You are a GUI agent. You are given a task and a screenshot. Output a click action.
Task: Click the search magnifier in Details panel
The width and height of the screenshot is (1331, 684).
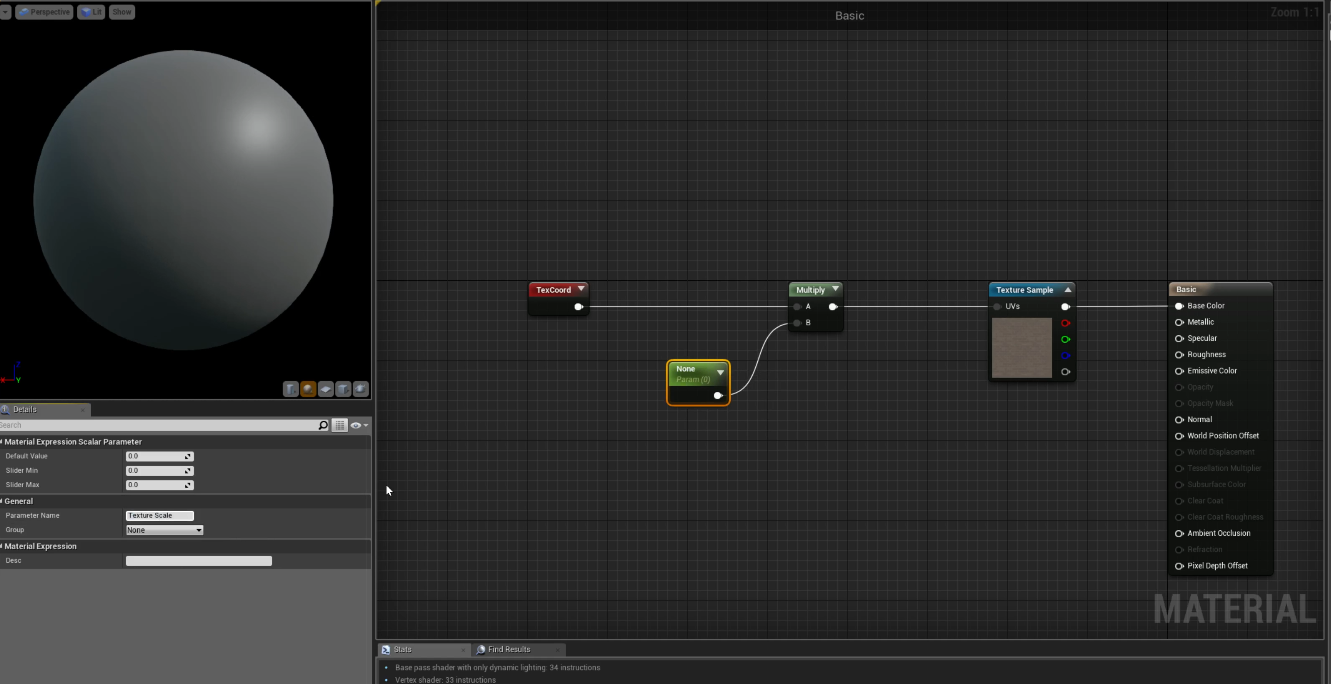[x=323, y=425]
